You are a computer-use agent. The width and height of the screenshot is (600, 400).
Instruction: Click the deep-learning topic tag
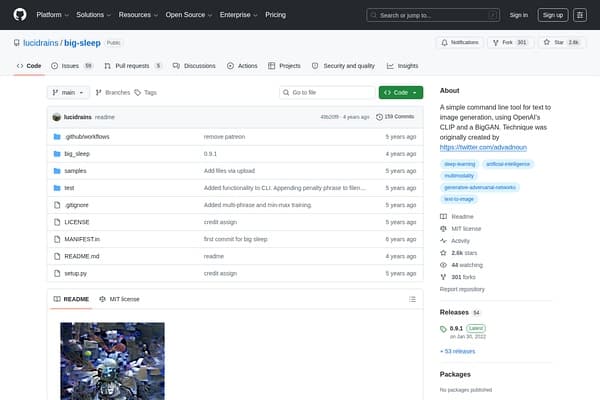(x=459, y=164)
